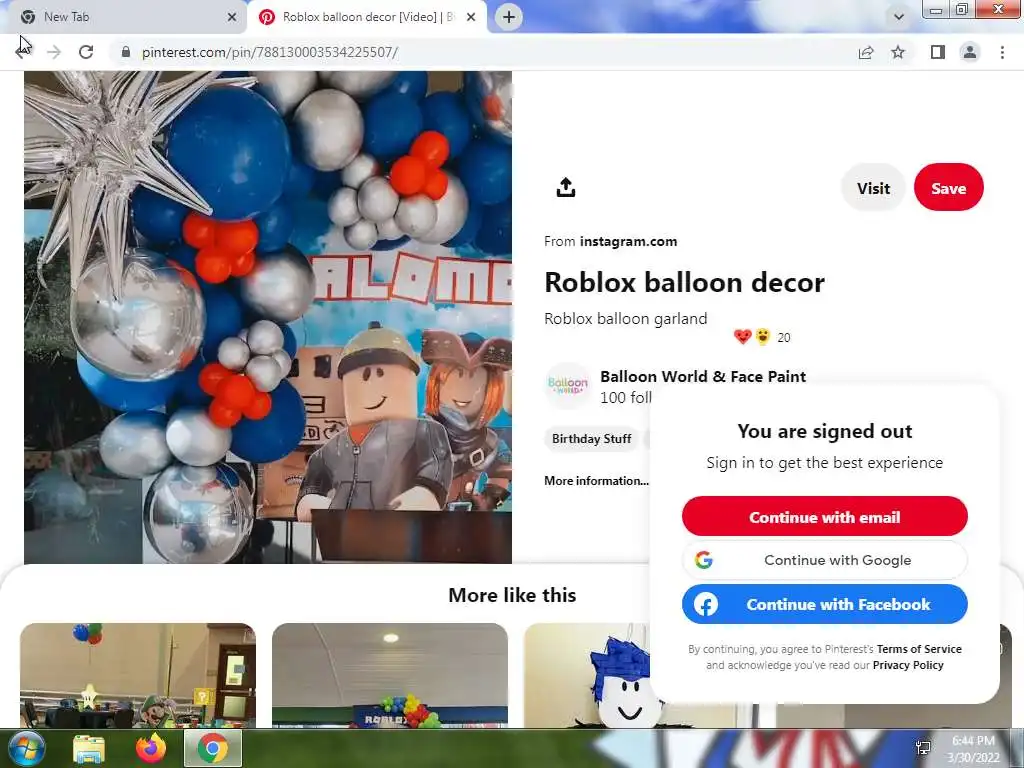Bookmark this page with star icon

pos(898,52)
